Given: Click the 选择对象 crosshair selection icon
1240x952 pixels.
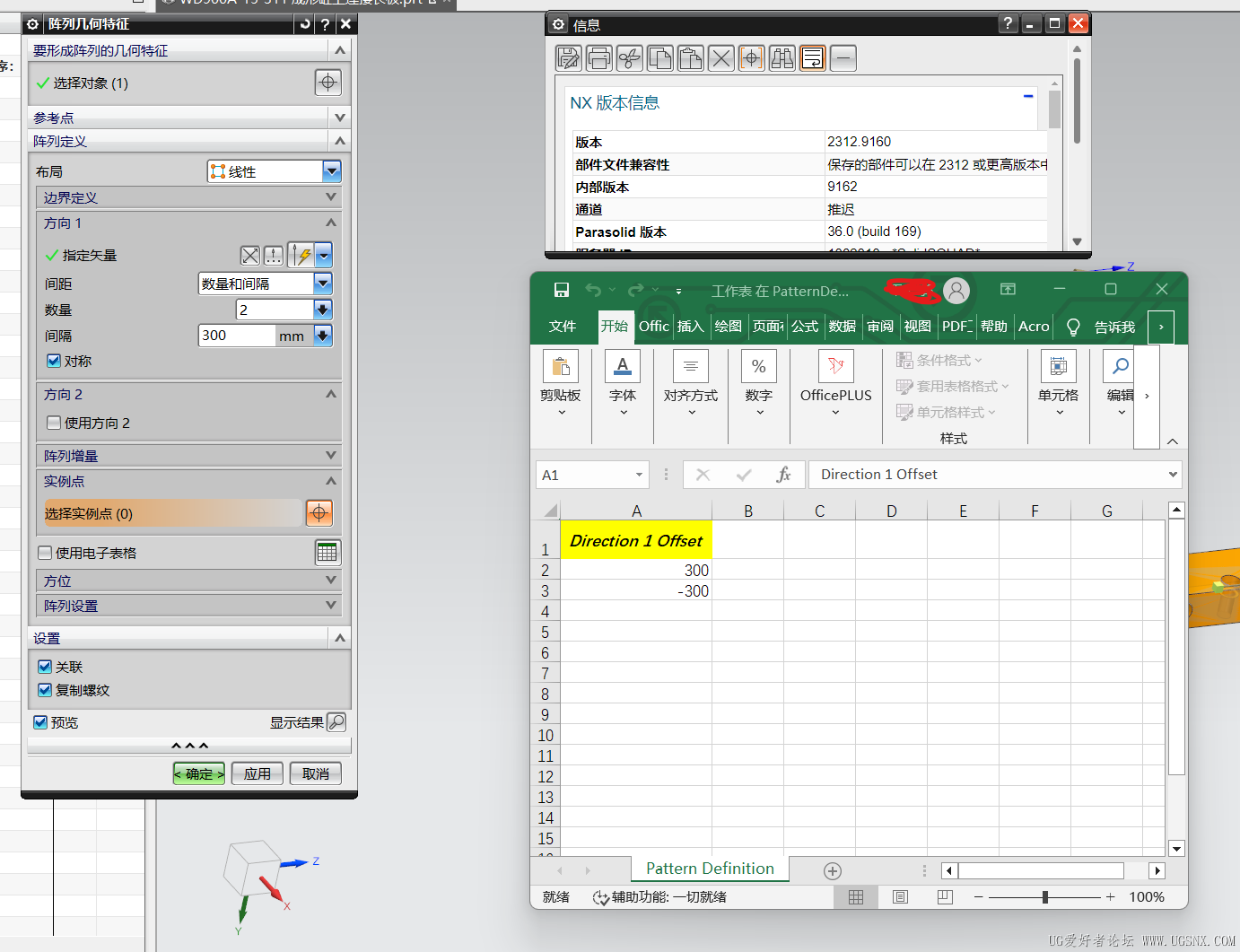Looking at the screenshot, I should tap(327, 83).
